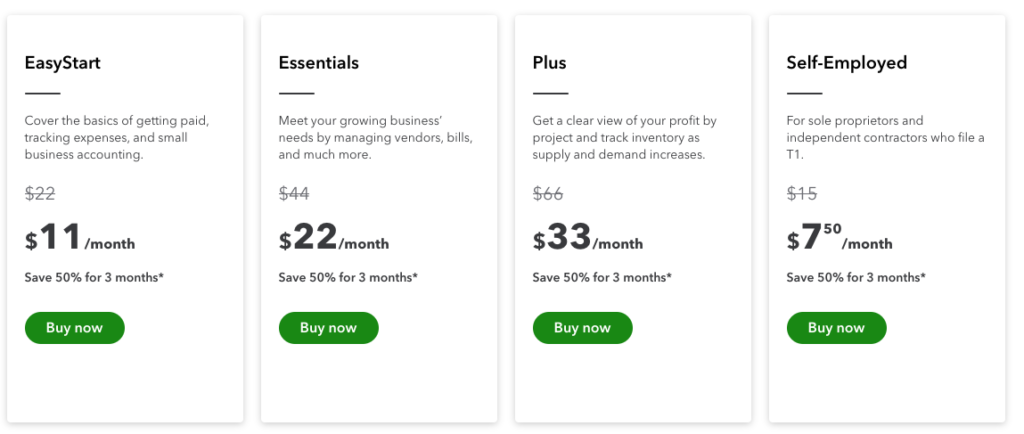The height and width of the screenshot is (434, 1024).
Task: Click the Plus plan description text
Action: (625, 138)
